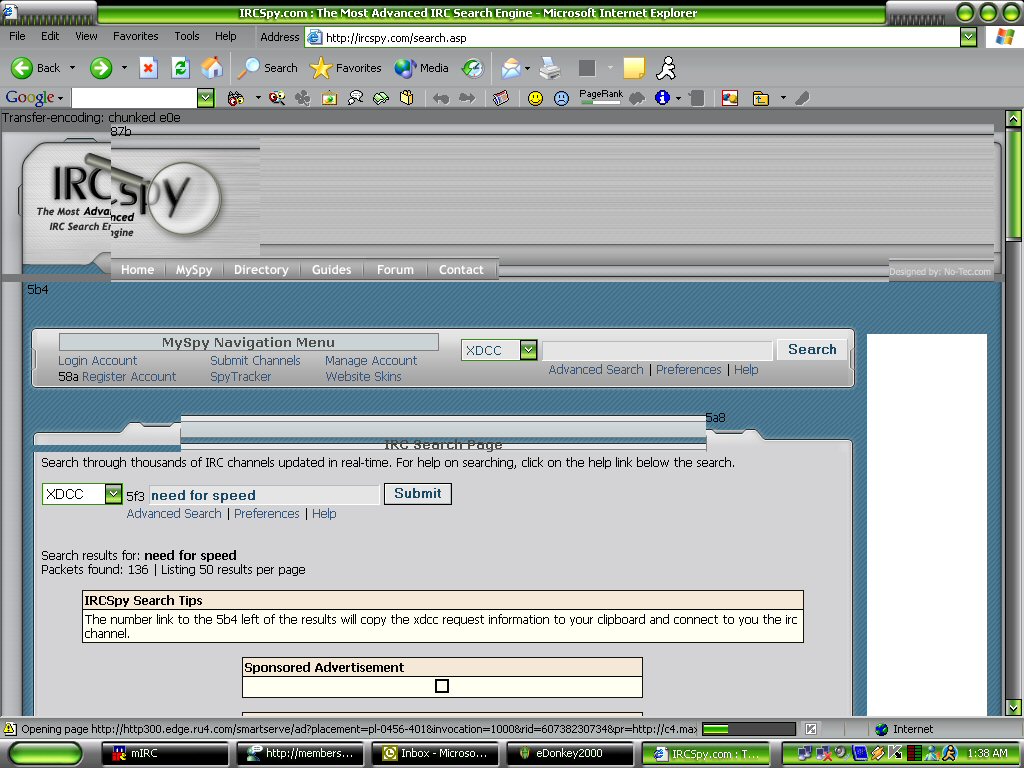Open the Google toolbar search history dropdown

(205, 98)
